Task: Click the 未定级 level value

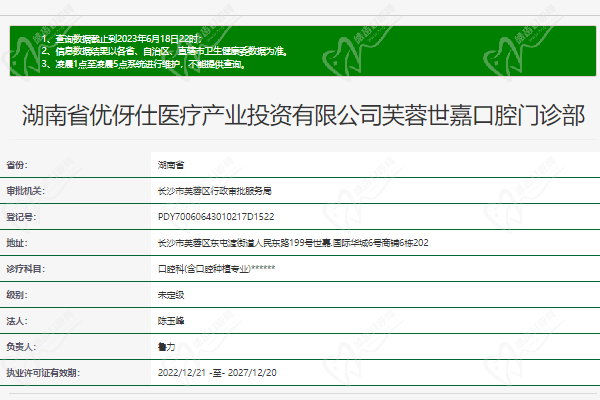Action: click(169, 295)
